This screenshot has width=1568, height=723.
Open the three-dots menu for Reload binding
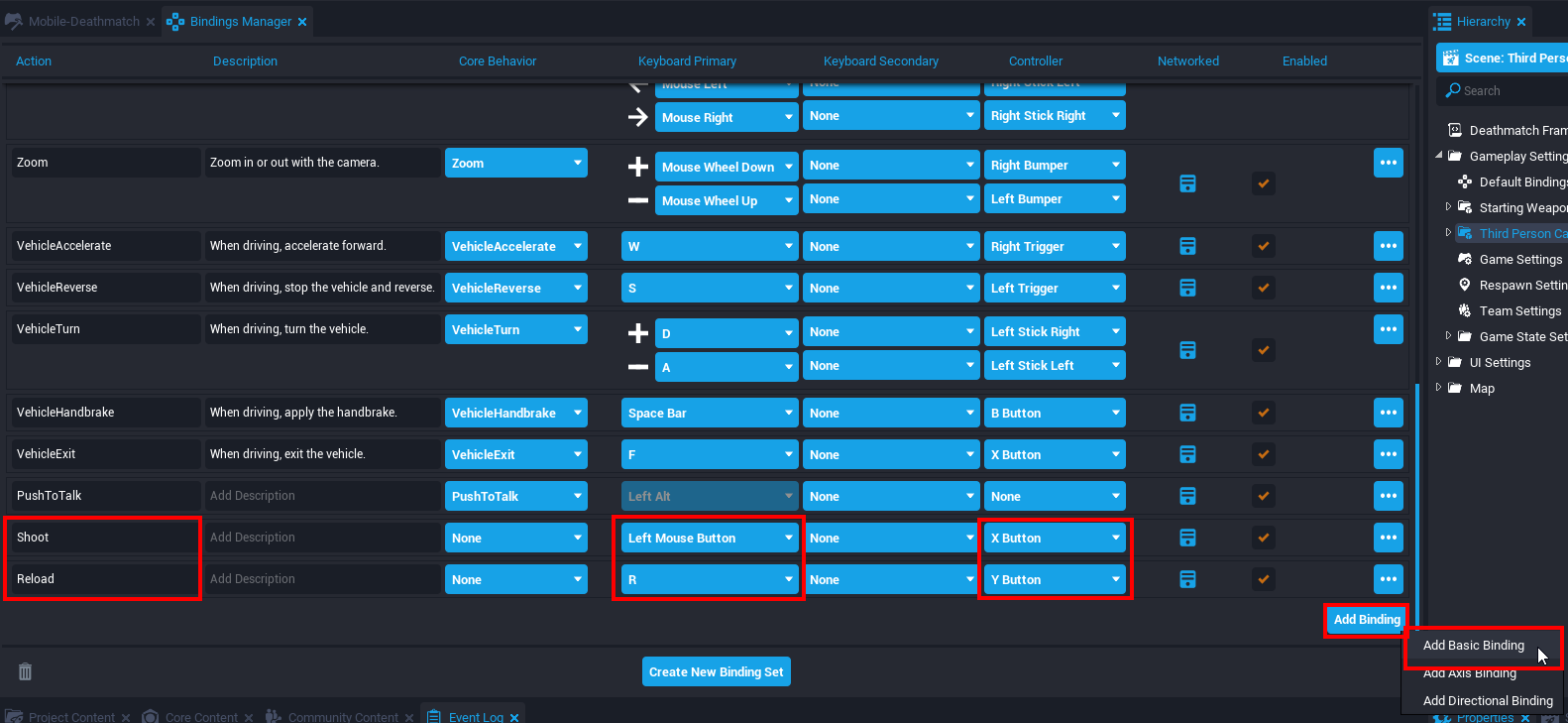[x=1388, y=579]
